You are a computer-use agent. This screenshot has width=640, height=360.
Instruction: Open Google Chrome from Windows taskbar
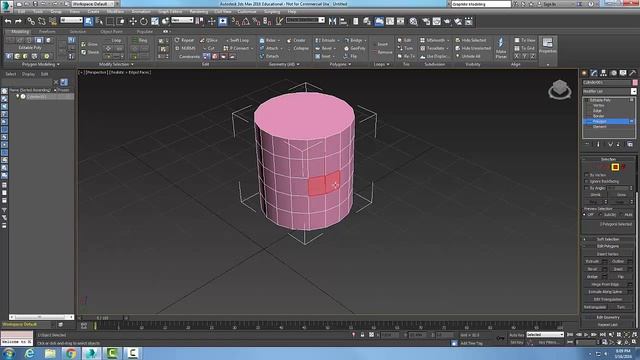71,353
